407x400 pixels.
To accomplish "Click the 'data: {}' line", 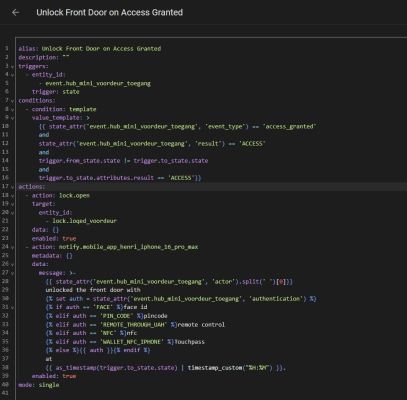I will pyautogui.click(x=45, y=230).
